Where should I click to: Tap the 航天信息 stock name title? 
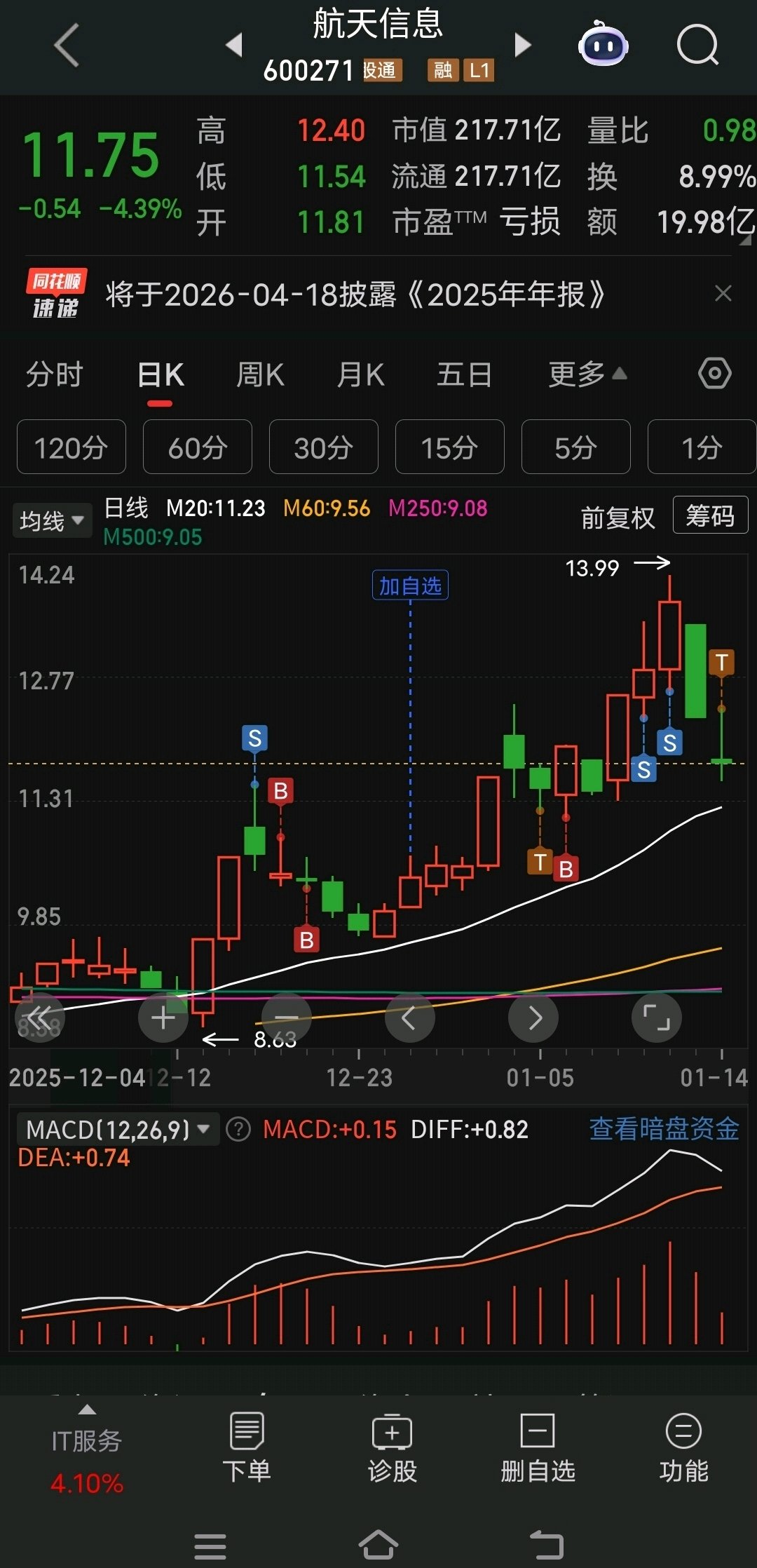pyautogui.click(x=378, y=23)
